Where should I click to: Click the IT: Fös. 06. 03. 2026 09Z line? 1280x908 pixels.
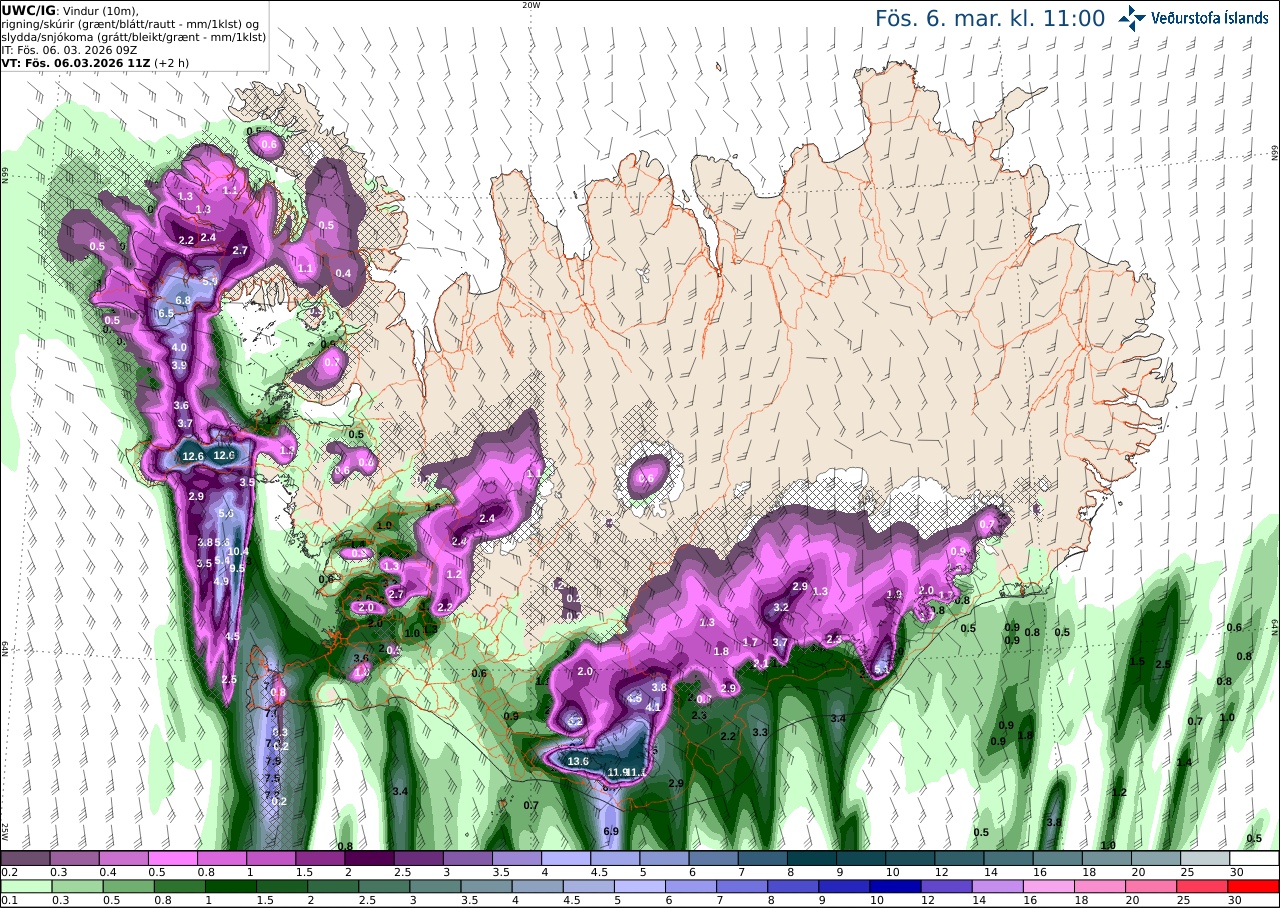[70, 49]
